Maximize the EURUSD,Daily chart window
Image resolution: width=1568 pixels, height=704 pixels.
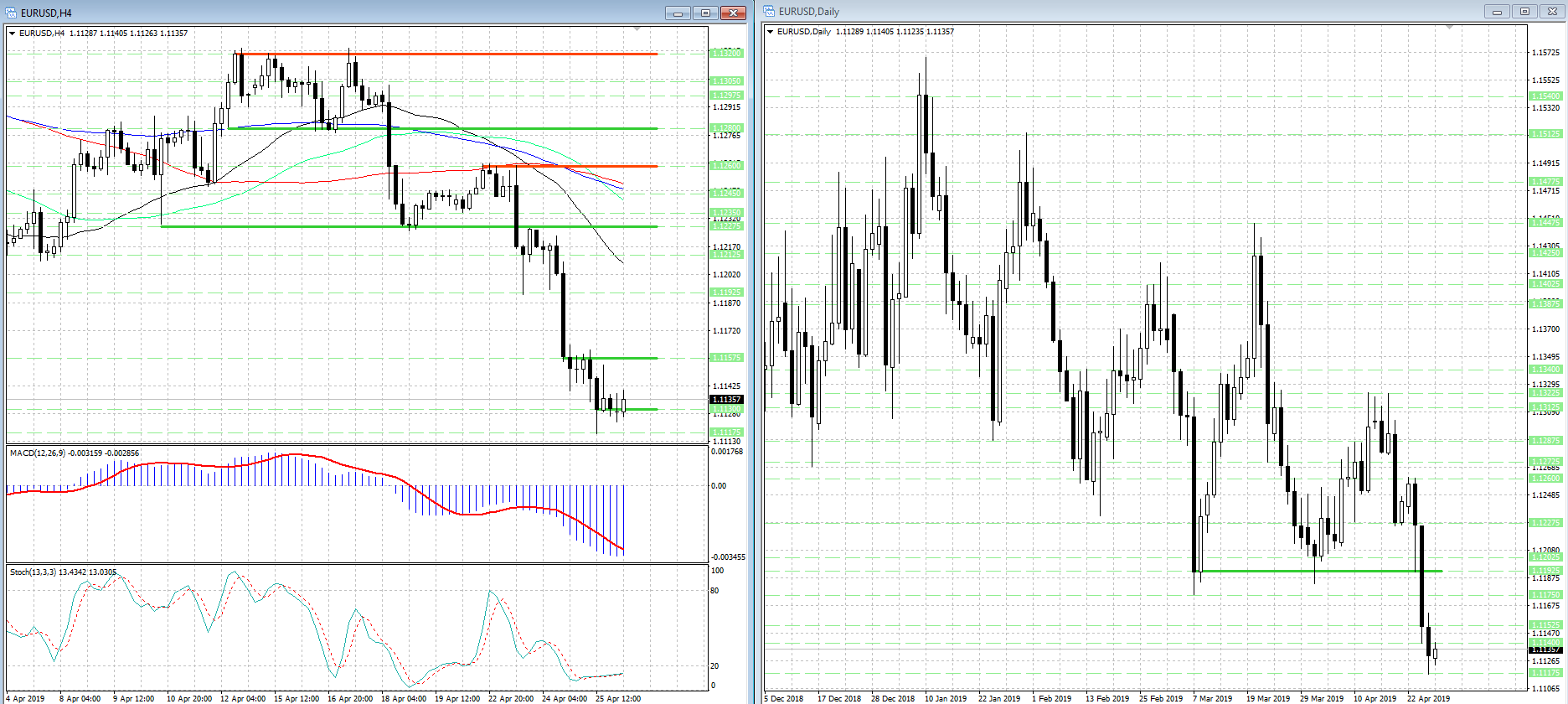point(1524,11)
